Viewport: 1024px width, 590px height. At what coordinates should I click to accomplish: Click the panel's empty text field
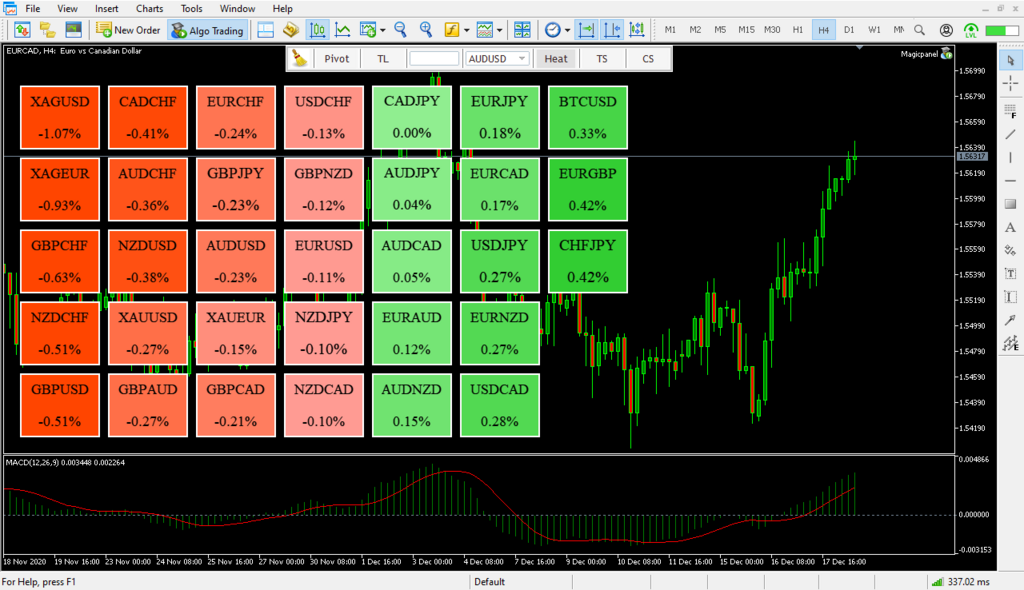point(434,58)
